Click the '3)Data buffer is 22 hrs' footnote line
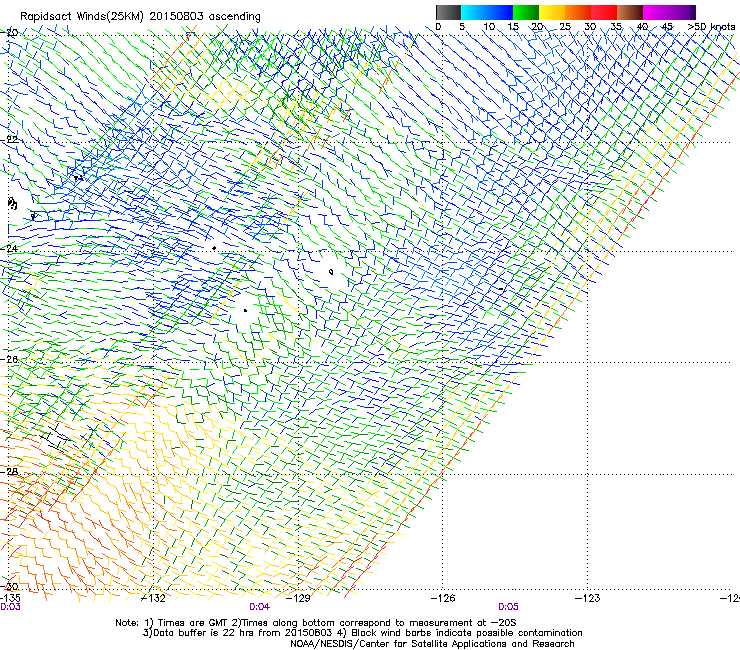The image size is (740, 650). [x=362, y=633]
